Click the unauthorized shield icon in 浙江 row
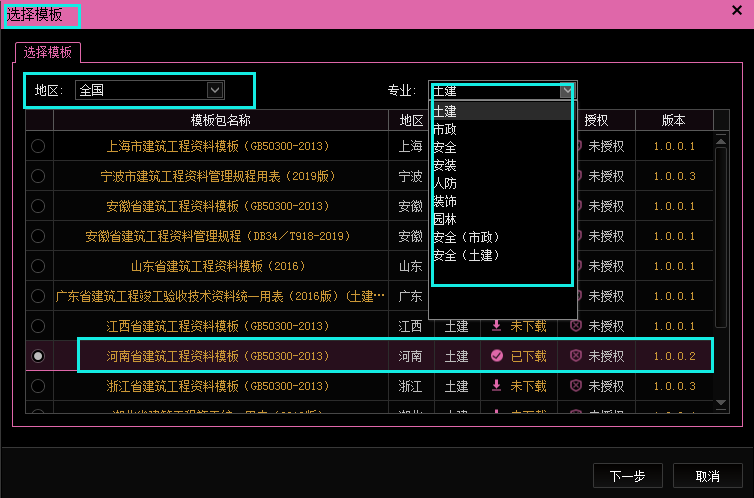 (x=576, y=386)
